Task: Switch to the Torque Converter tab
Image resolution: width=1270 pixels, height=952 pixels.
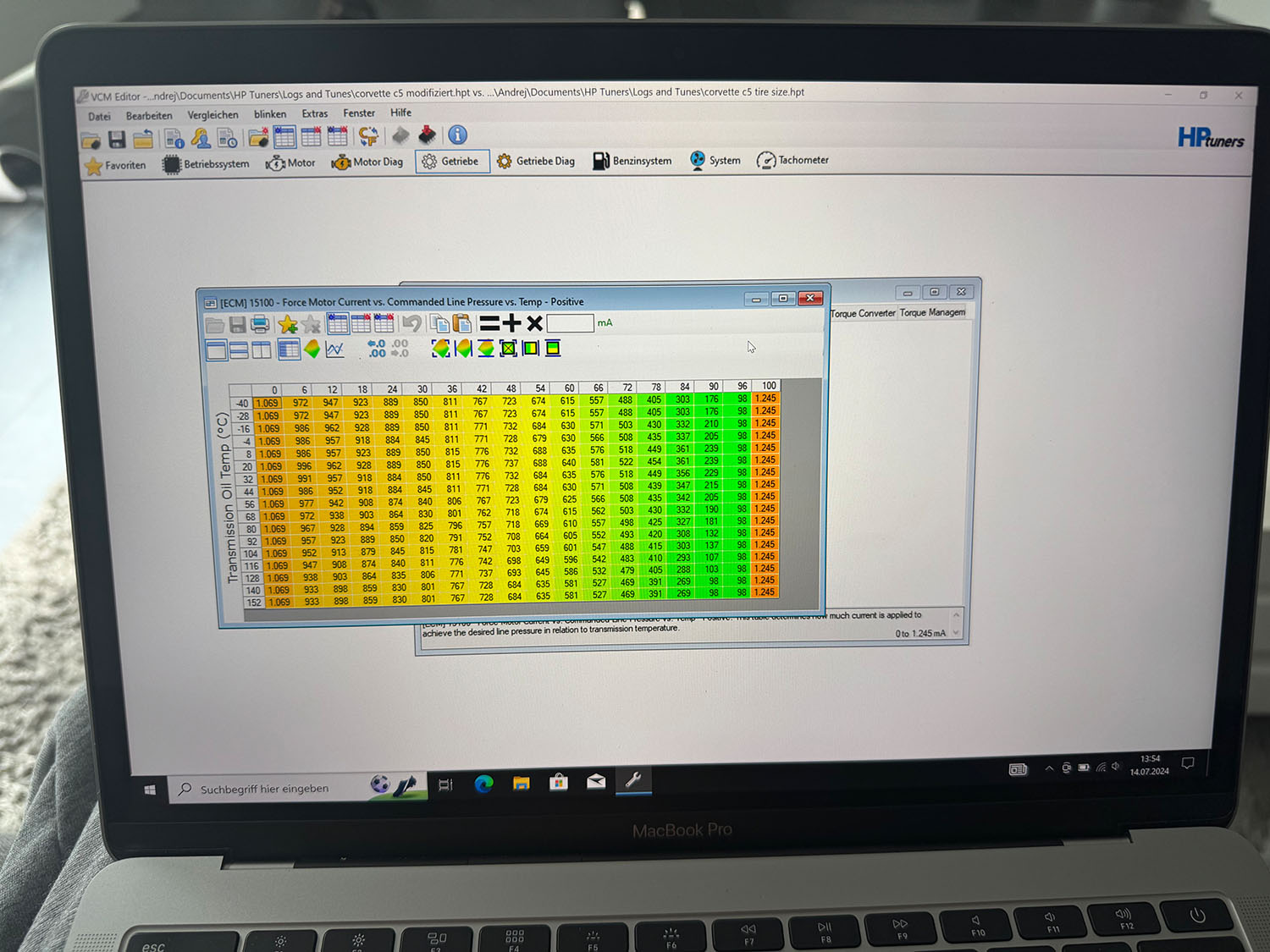Action: tap(862, 313)
